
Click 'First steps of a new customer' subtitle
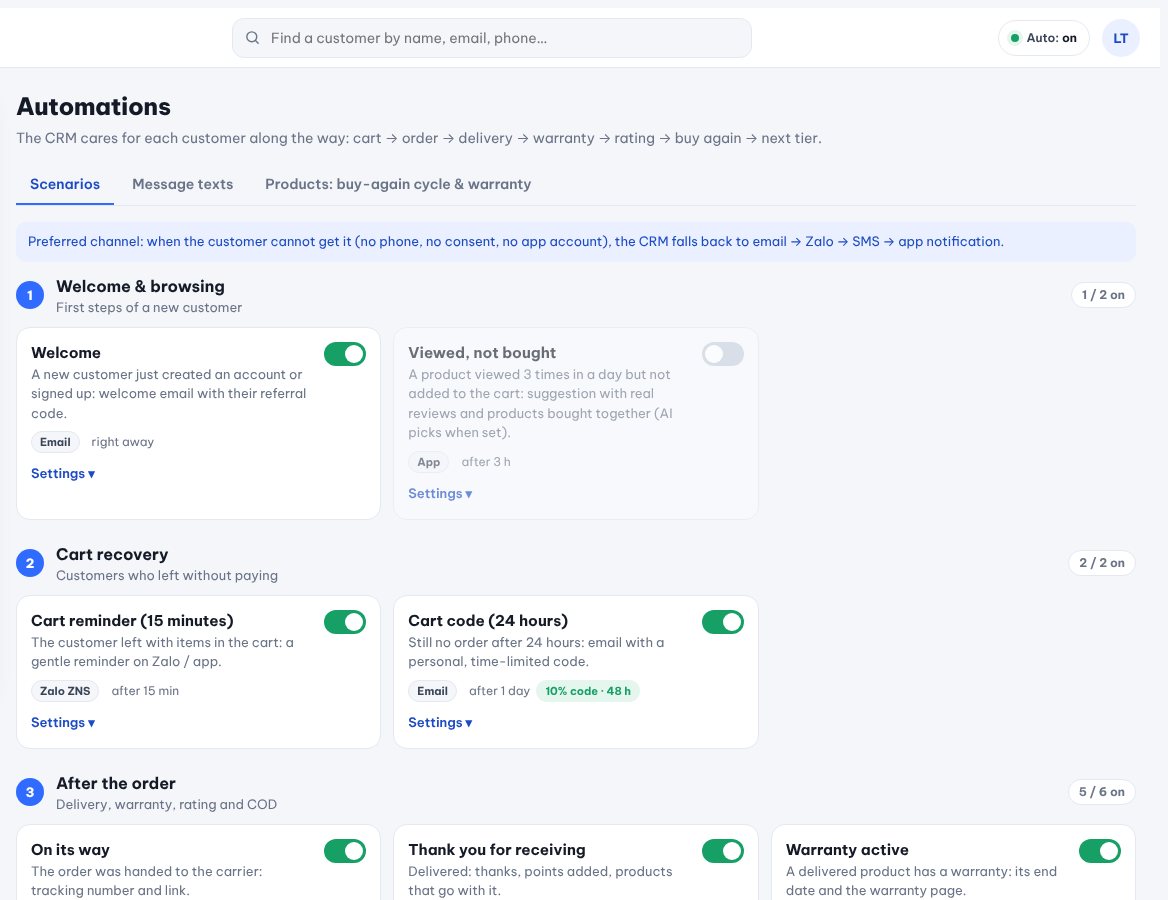[x=149, y=307]
